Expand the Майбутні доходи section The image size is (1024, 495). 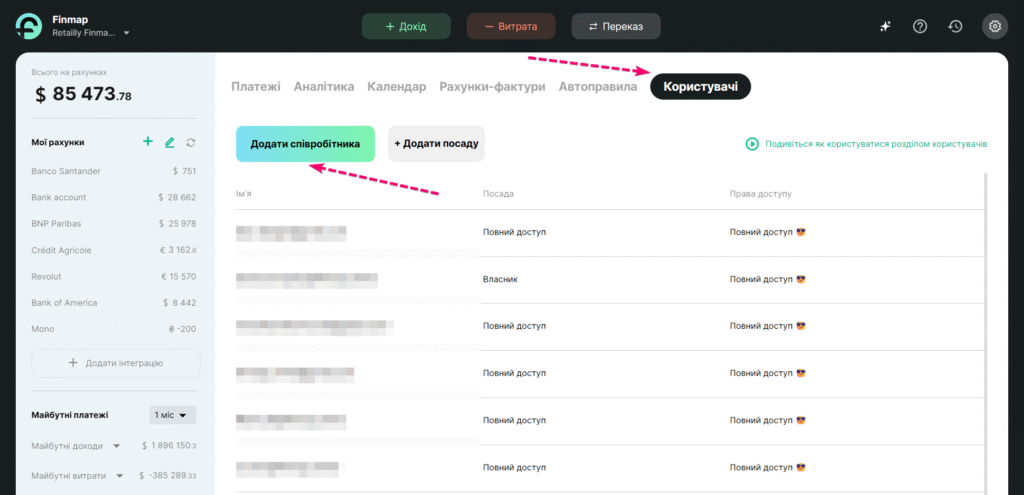click(x=116, y=446)
